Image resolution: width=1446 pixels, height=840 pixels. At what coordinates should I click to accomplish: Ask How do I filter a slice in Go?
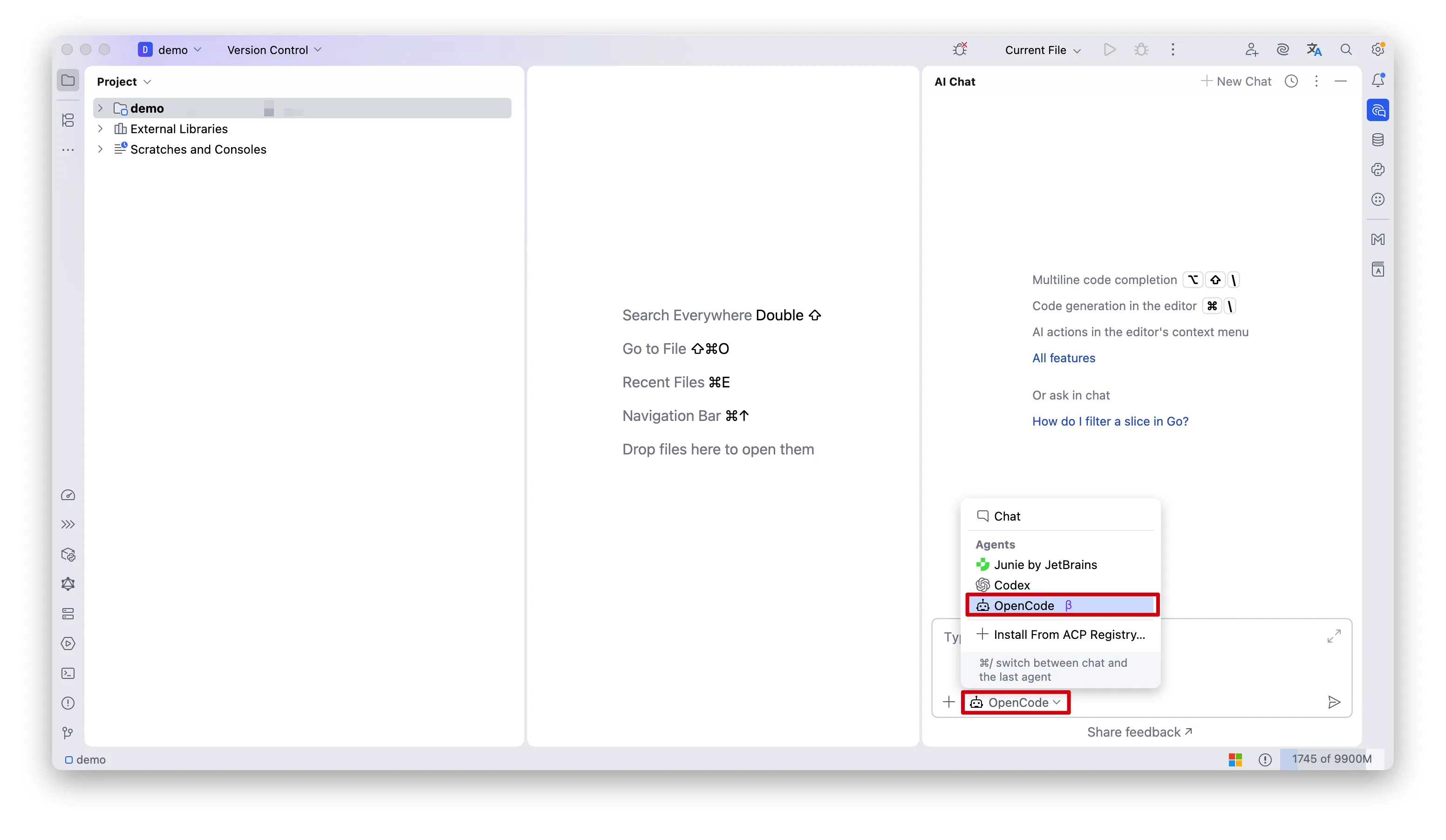point(1110,421)
